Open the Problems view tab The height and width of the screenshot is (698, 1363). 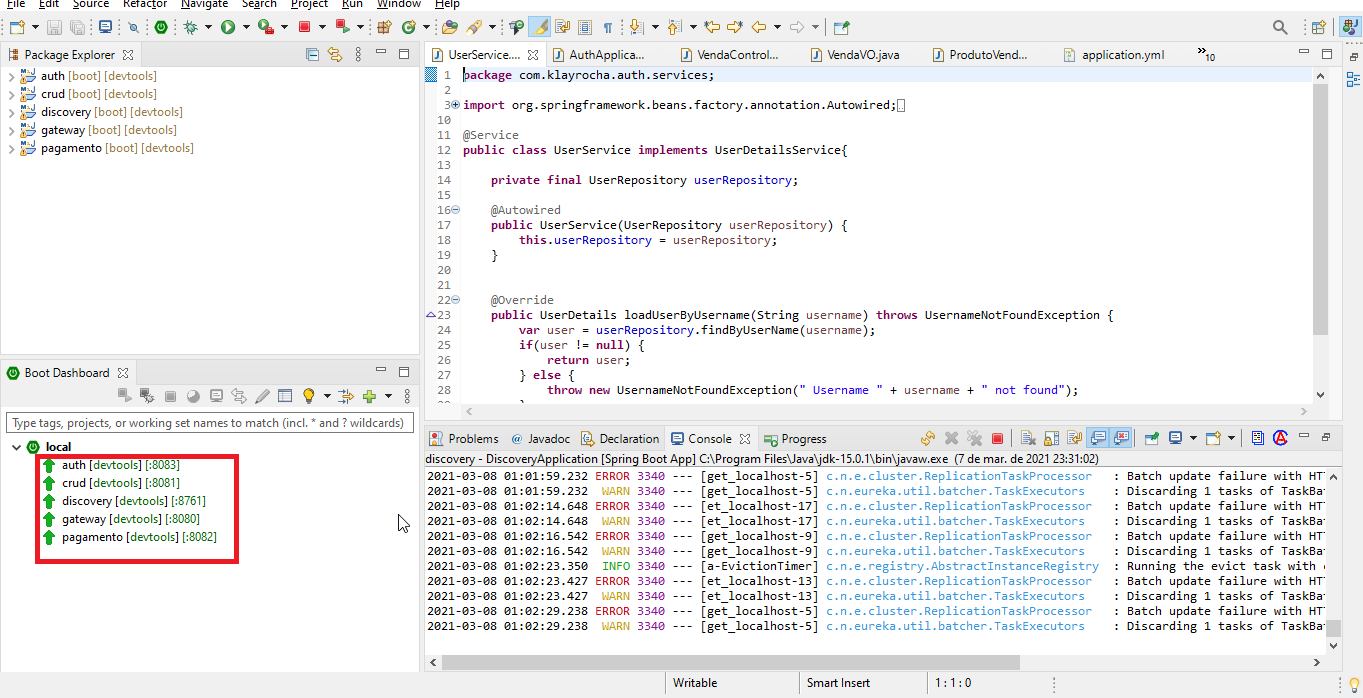pos(472,439)
